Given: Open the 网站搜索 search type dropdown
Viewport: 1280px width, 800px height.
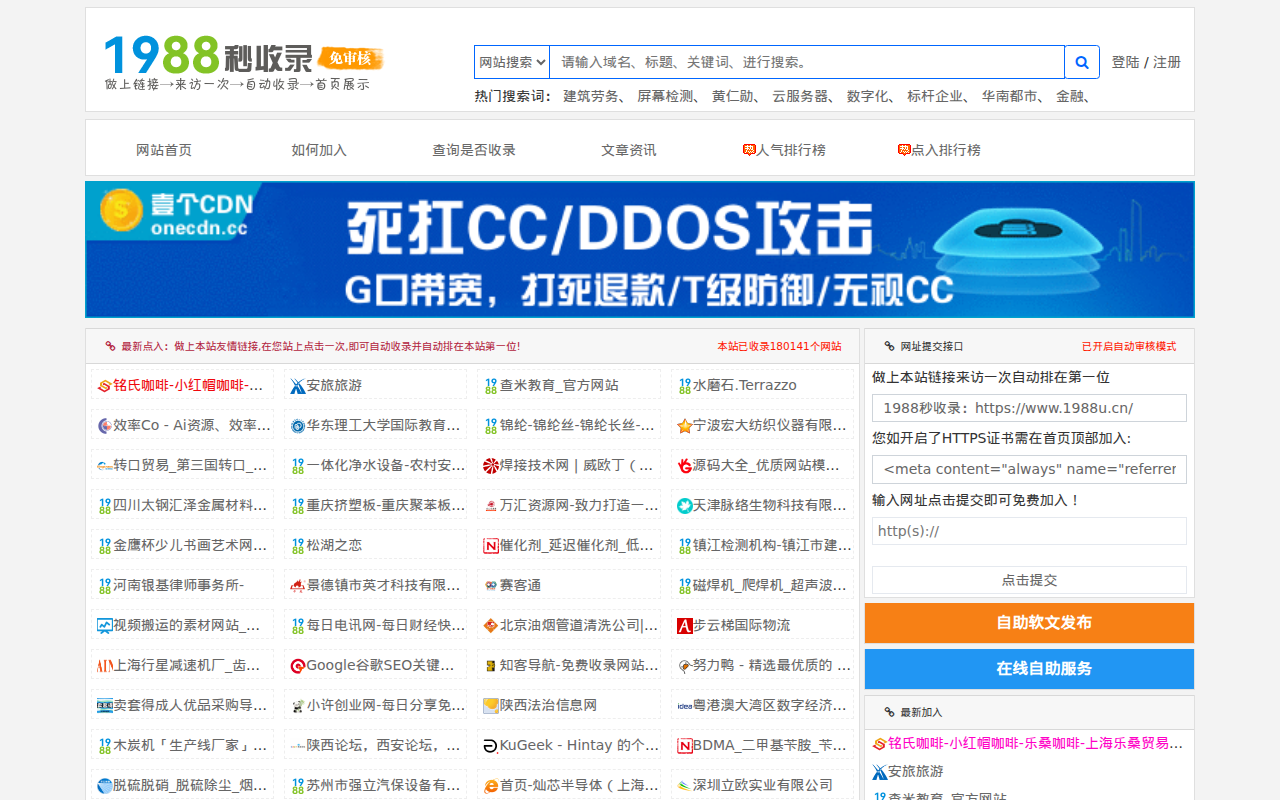Looking at the screenshot, I should coord(510,61).
